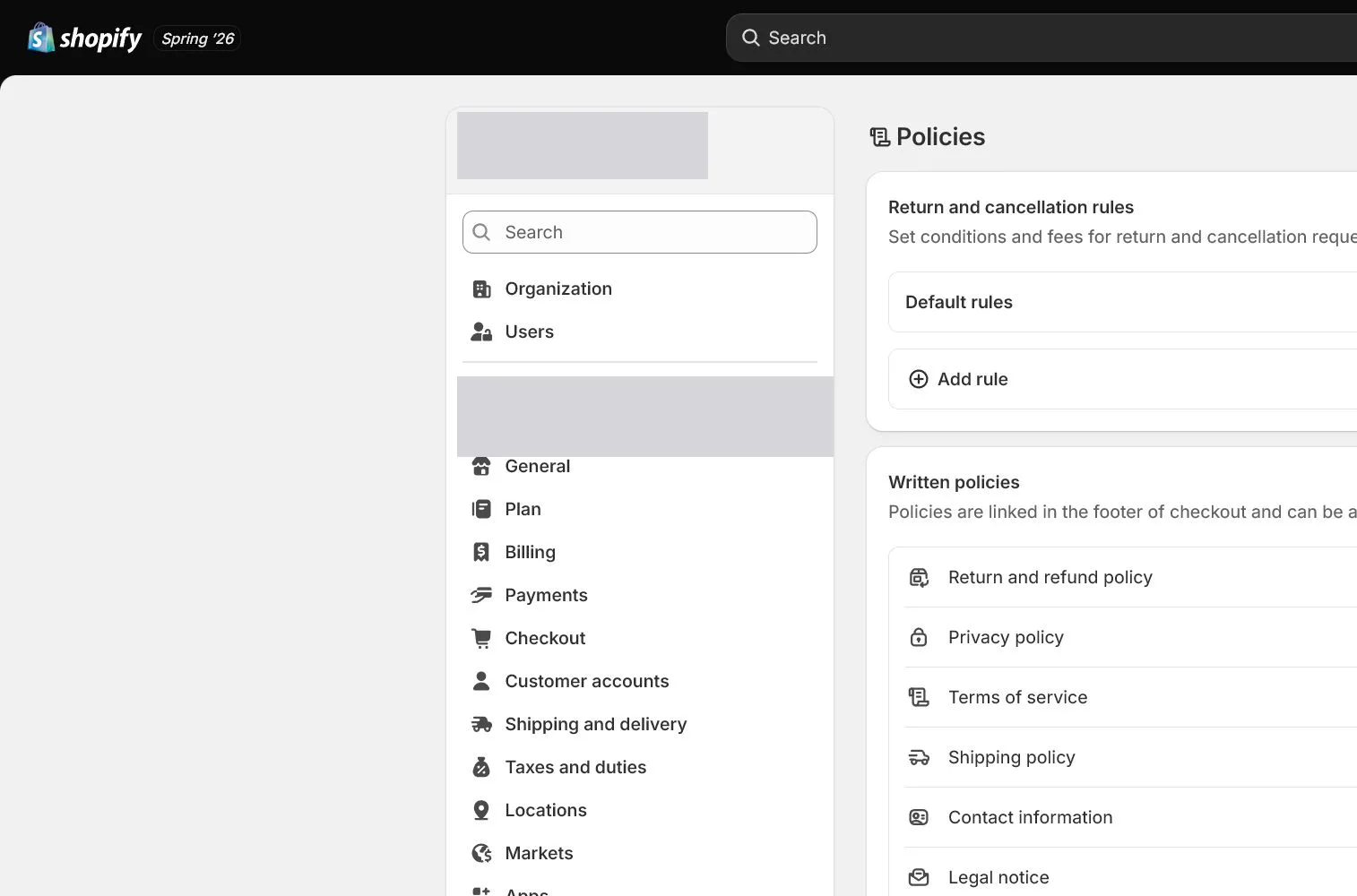Click the Return and cancellation rules heading
Screen dimensions: 1357x896
[x=1010, y=207]
